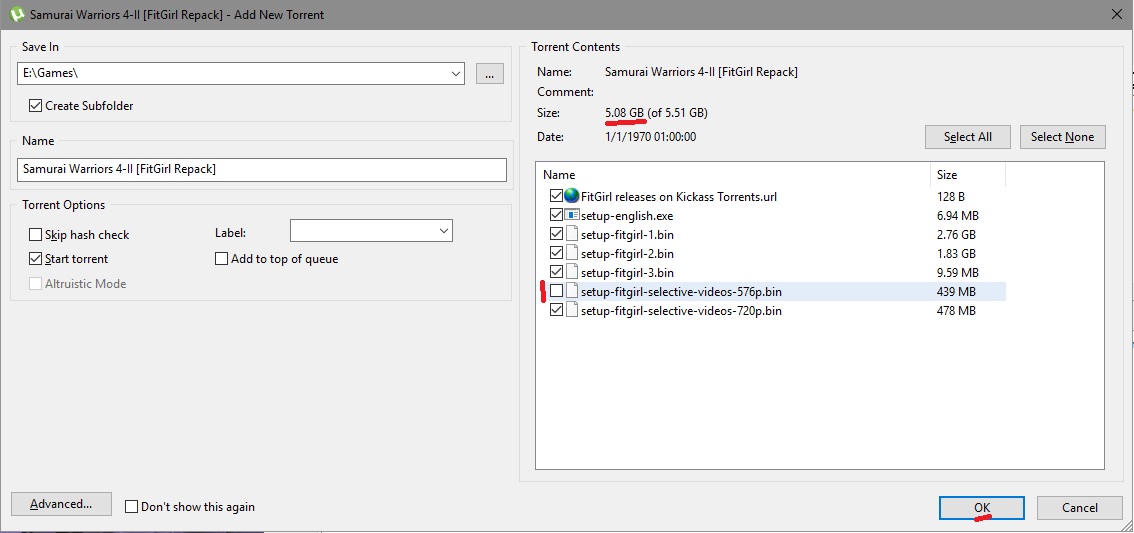The image size is (1134, 533).
Task: Uncheck setup-fitgirl-2.bin checkbox
Action: pos(555,253)
